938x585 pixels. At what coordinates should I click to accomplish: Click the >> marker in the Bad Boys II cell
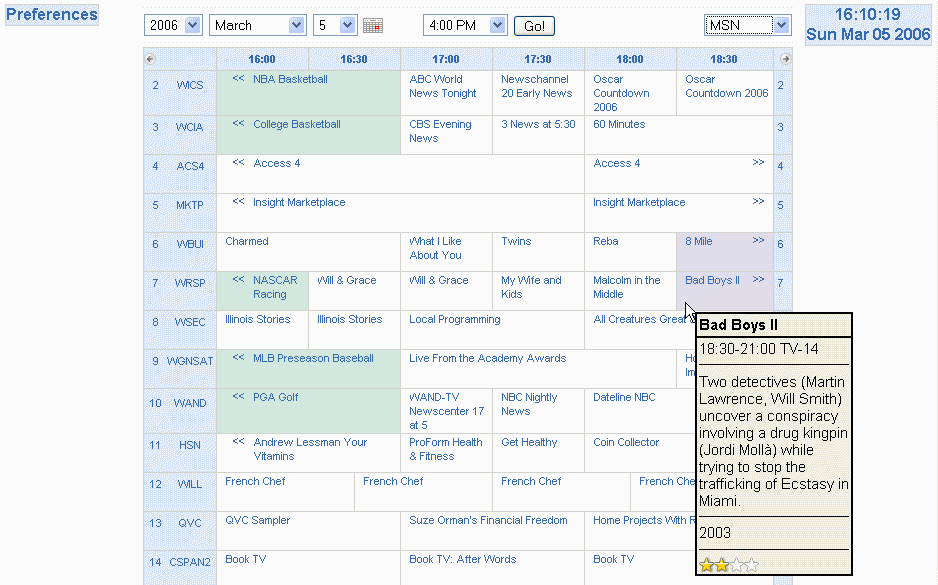coord(758,279)
